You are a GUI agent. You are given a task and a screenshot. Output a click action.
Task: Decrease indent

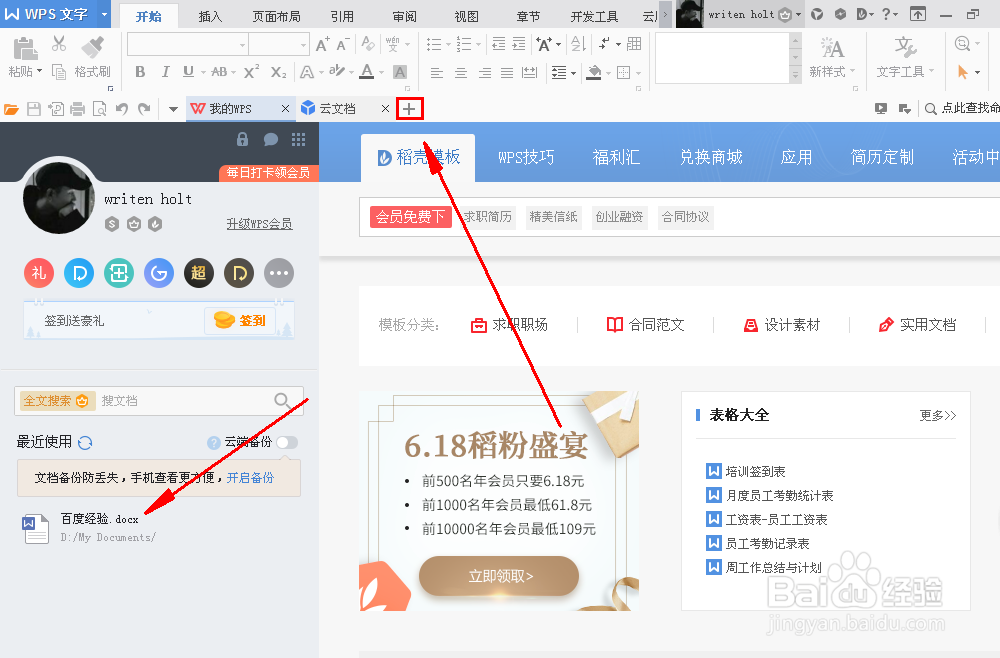pyautogui.click(x=499, y=44)
